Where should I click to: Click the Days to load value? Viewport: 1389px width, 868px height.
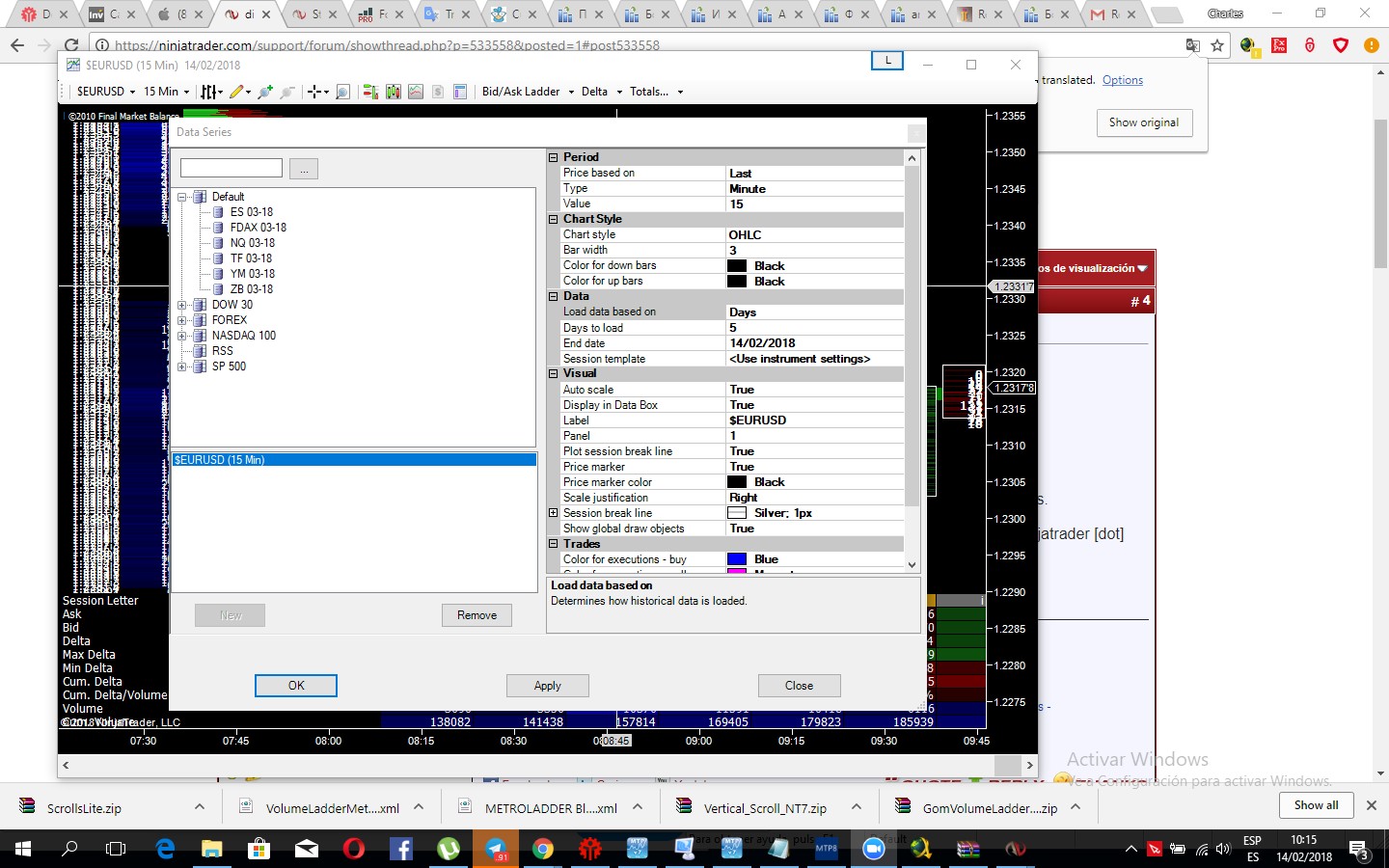(815, 328)
